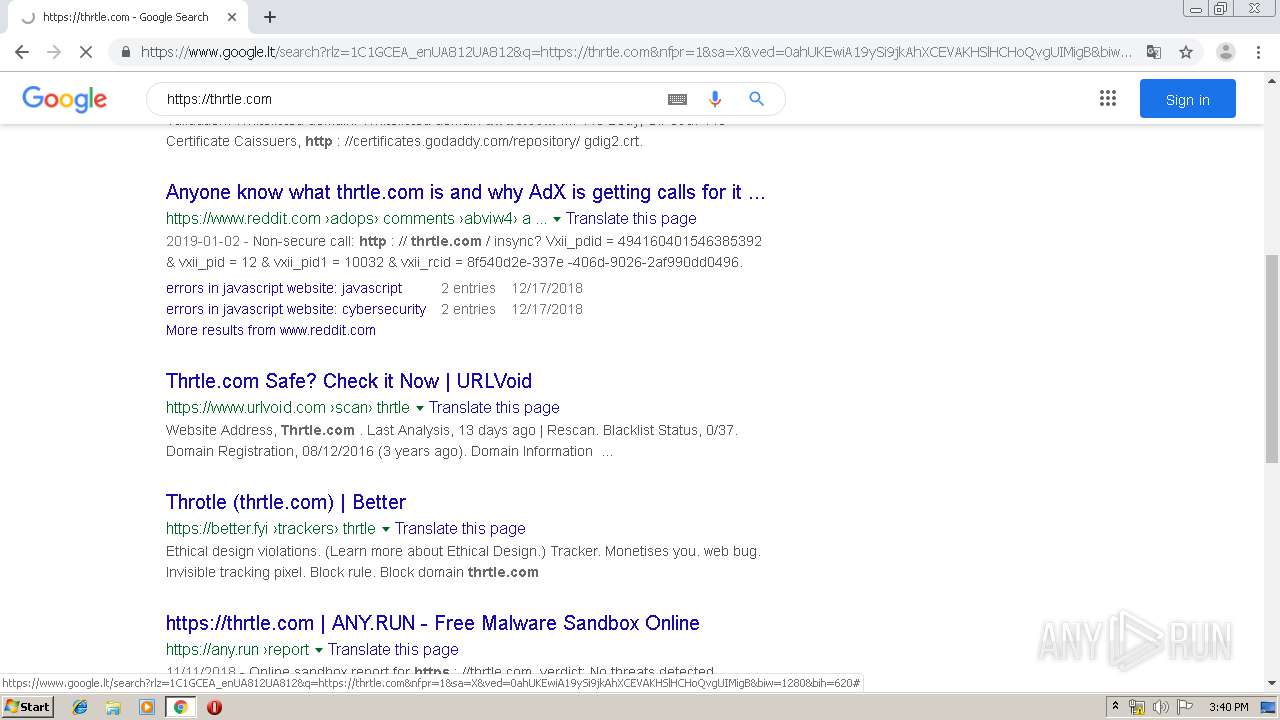Click the browser forward arrow

[54, 52]
